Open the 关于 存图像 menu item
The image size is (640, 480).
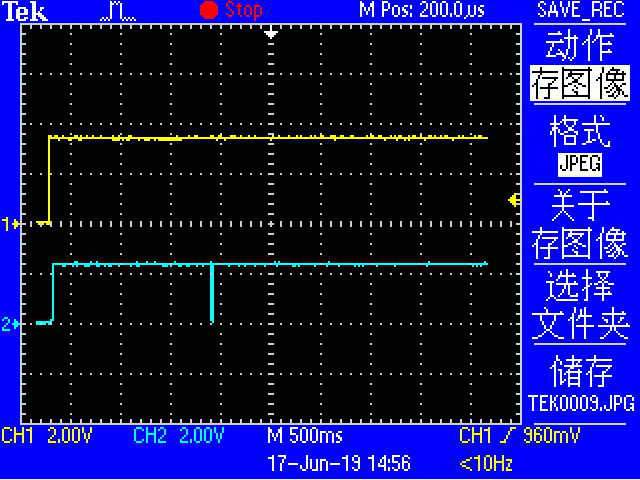point(580,224)
